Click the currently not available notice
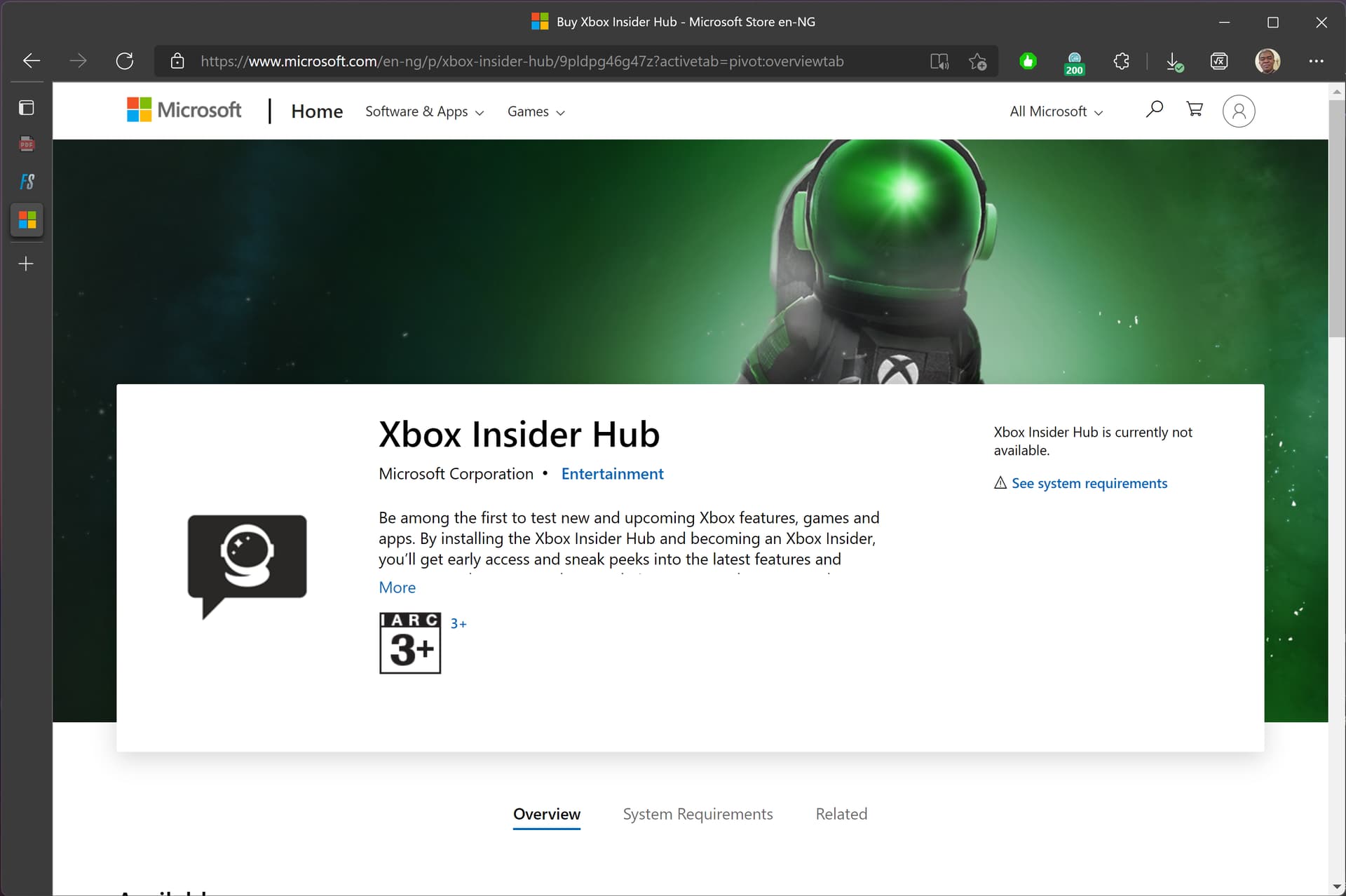 click(x=1092, y=441)
